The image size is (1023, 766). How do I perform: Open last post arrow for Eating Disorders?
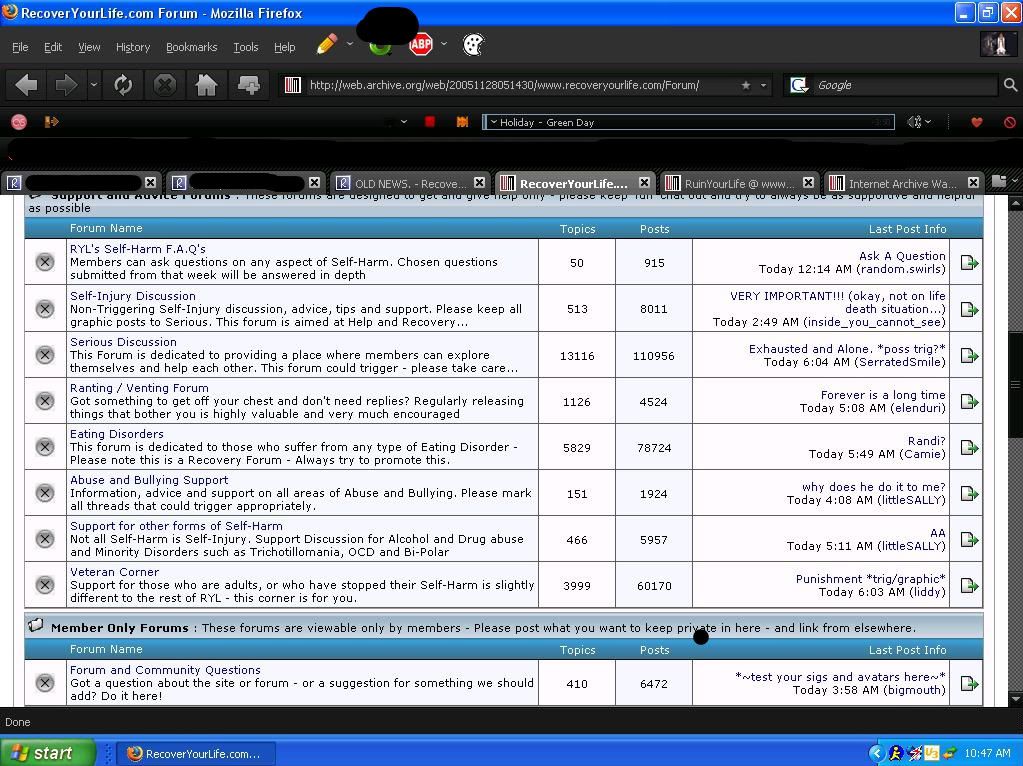pyautogui.click(x=968, y=447)
